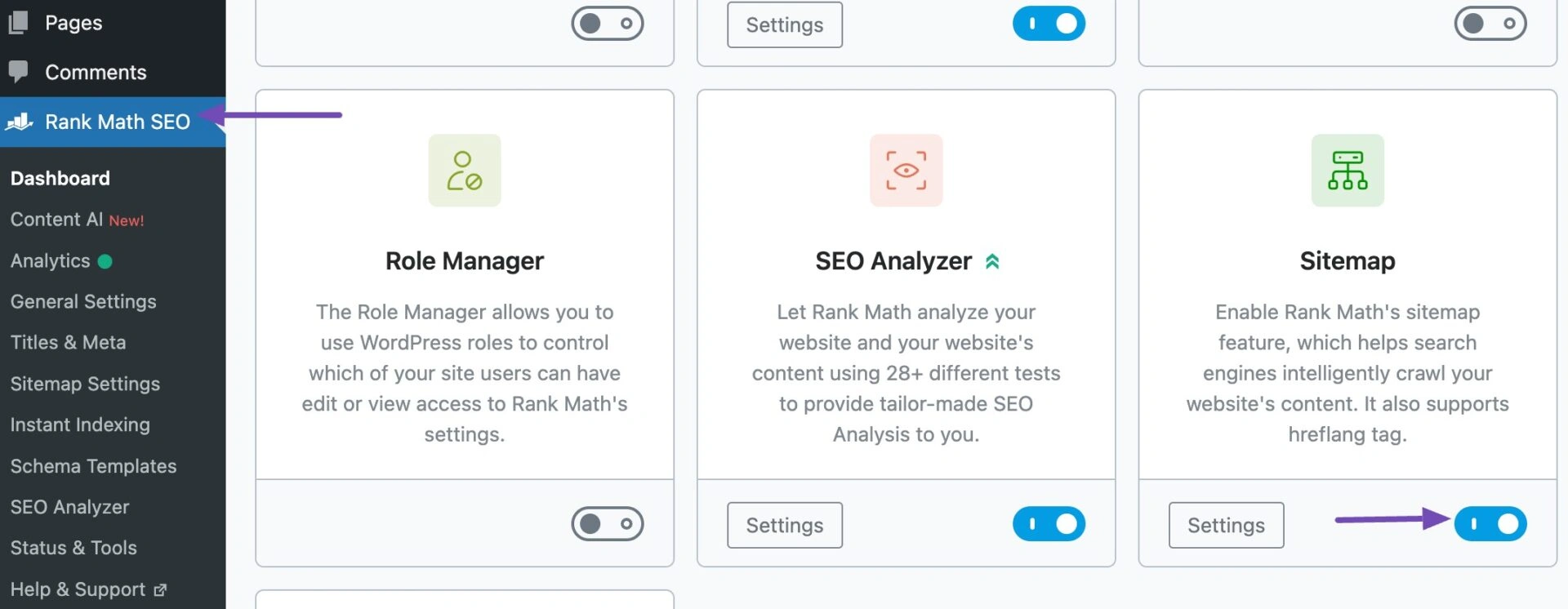Open Sitemap module Settings button
Viewport: 1568px width, 609px height.
1226,525
